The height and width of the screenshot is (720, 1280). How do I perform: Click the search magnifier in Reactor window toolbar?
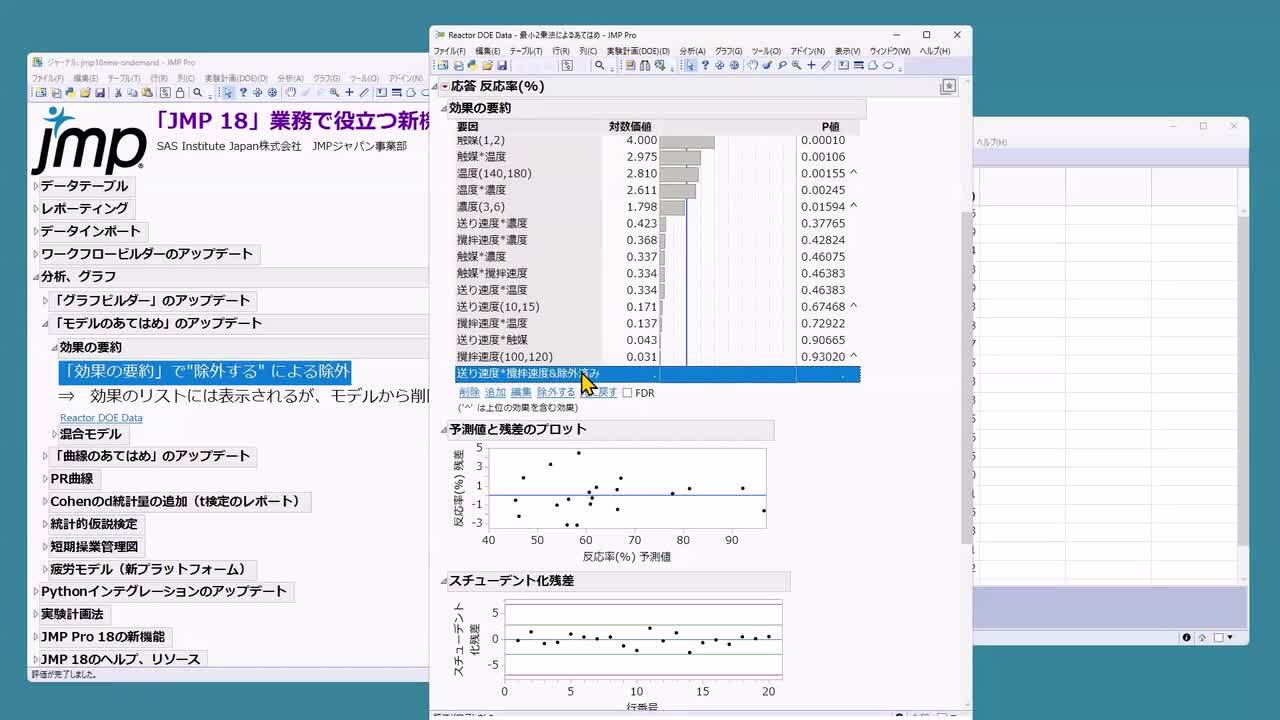599,66
